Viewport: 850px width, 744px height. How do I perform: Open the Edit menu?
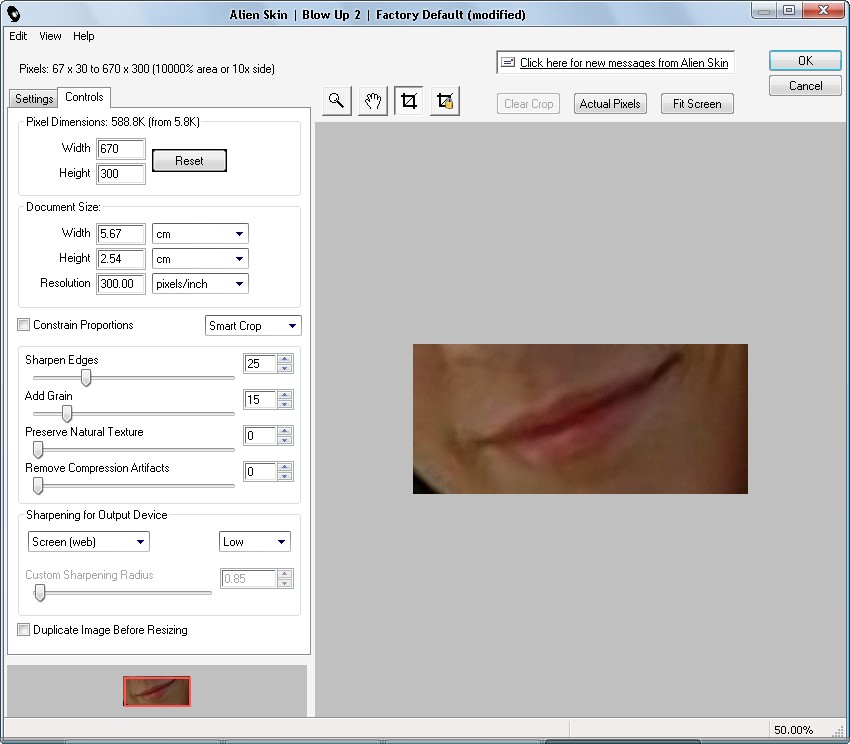18,36
